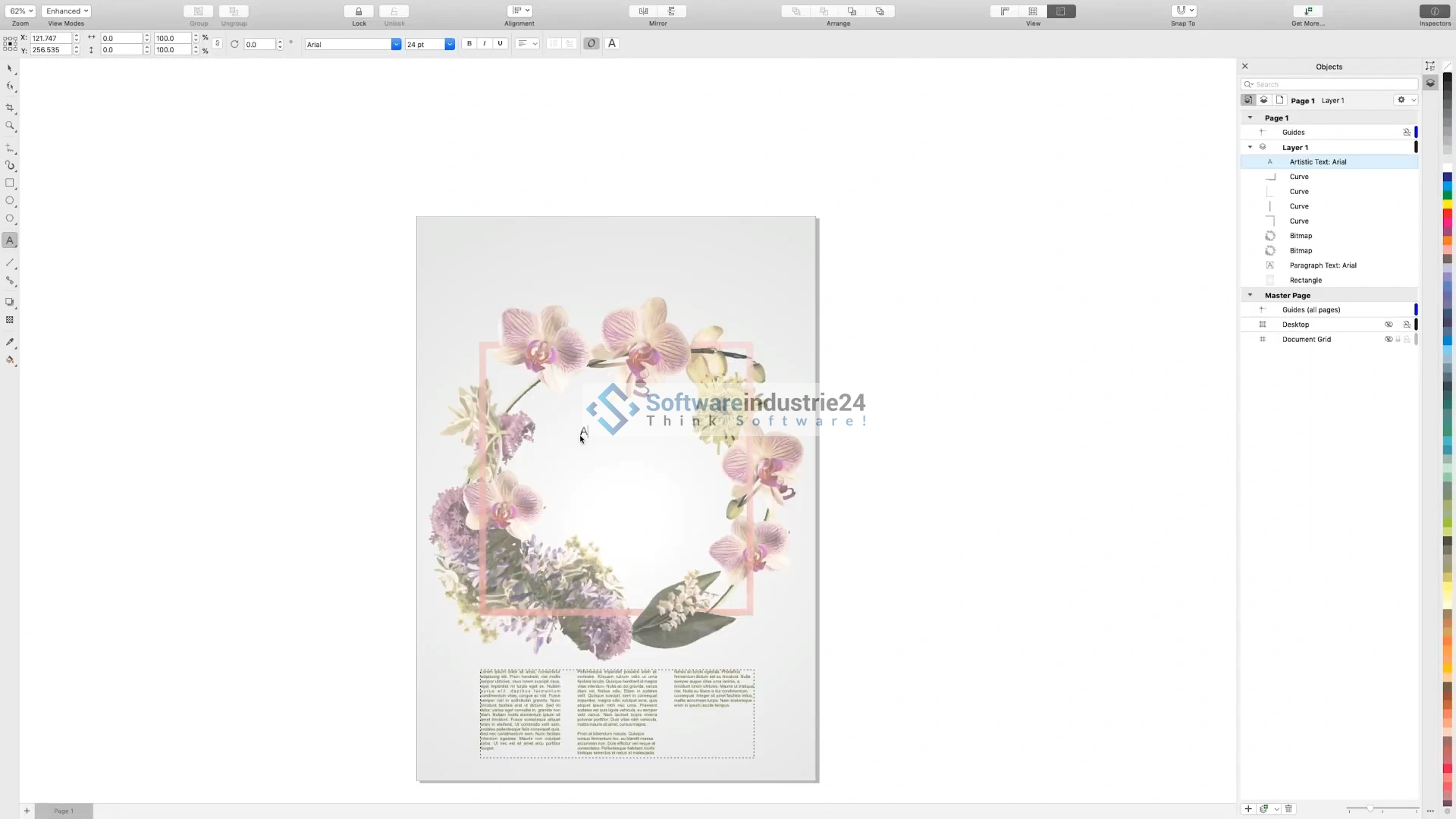Screen dimensions: 1456x819
Task: Select Paragraph Text: Arial object
Action: pyautogui.click(x=1323, y=265)
